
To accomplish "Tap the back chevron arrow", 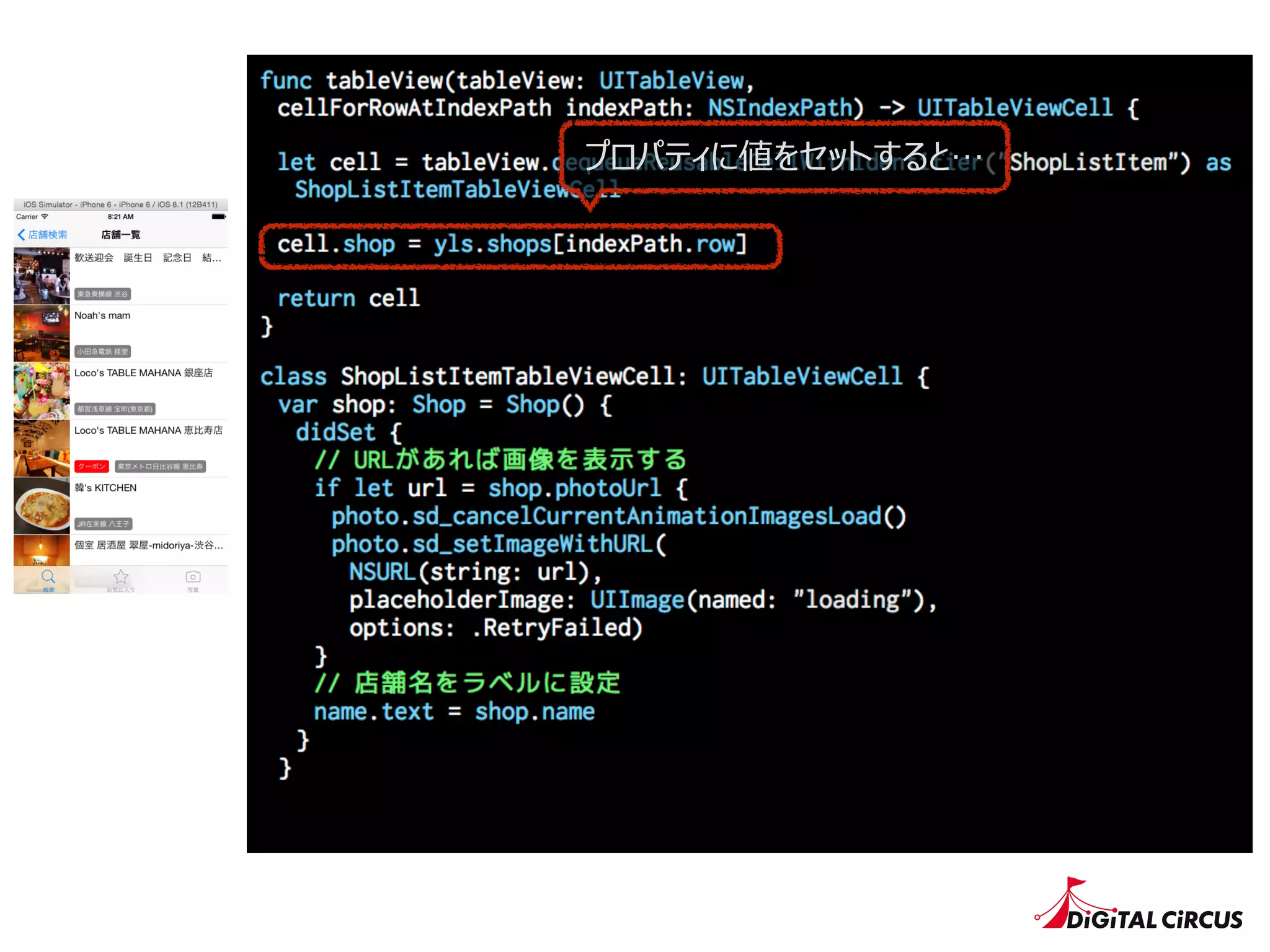I will pos(21,235).
